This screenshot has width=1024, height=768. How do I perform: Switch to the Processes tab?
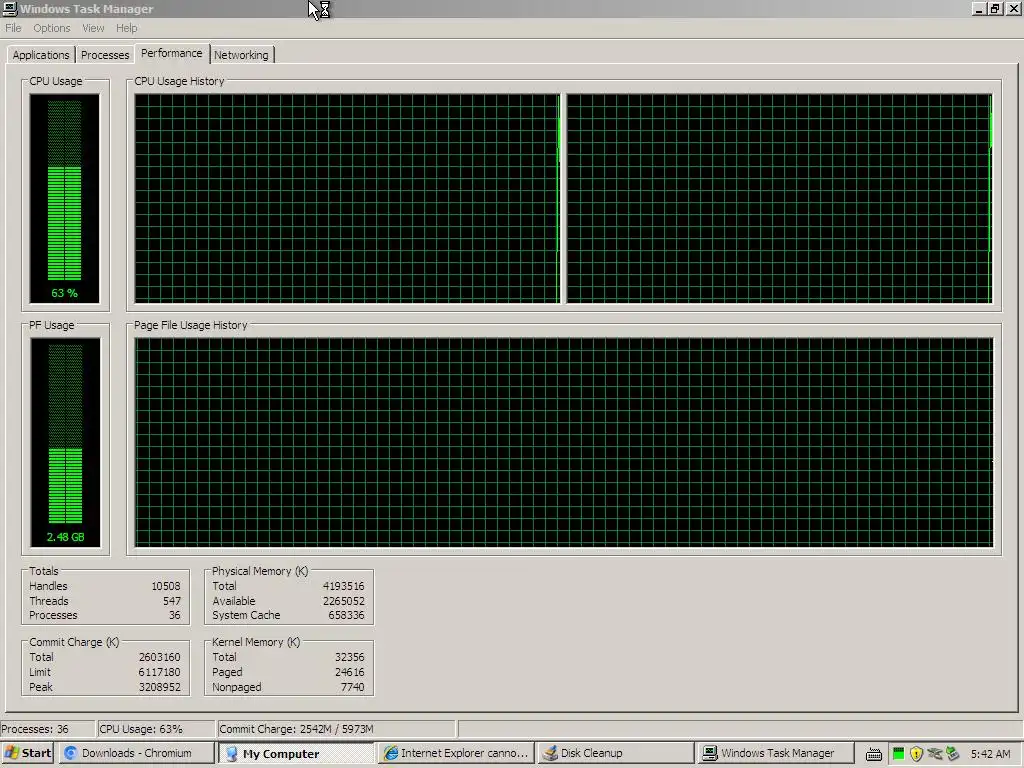(104, 55)
